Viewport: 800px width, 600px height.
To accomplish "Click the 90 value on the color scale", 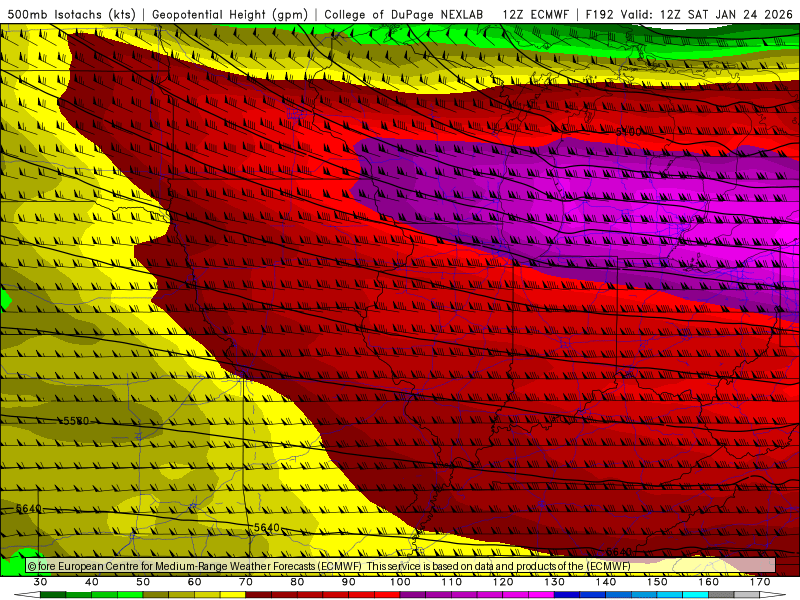I will point(348,582).
